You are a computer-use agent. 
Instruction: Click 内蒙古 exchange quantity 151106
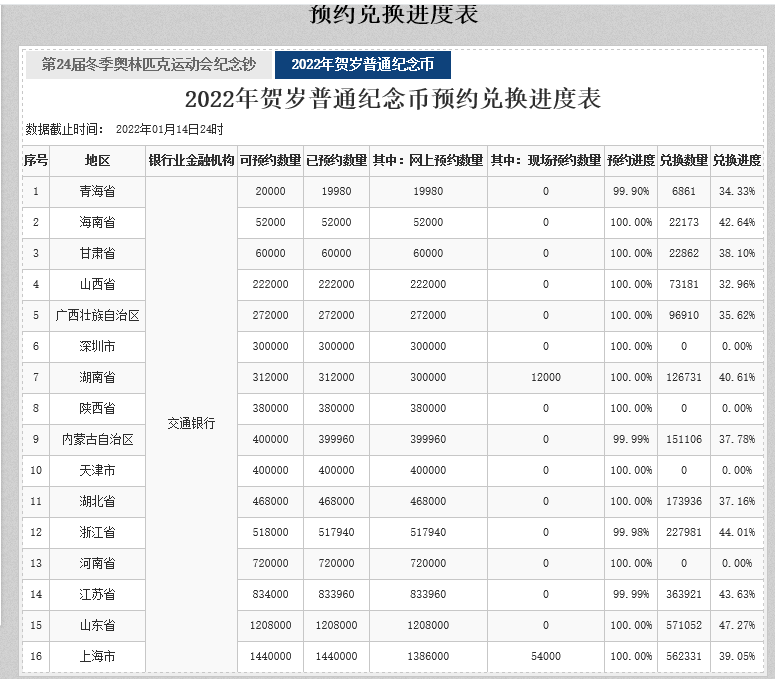[x=684, y=439]
